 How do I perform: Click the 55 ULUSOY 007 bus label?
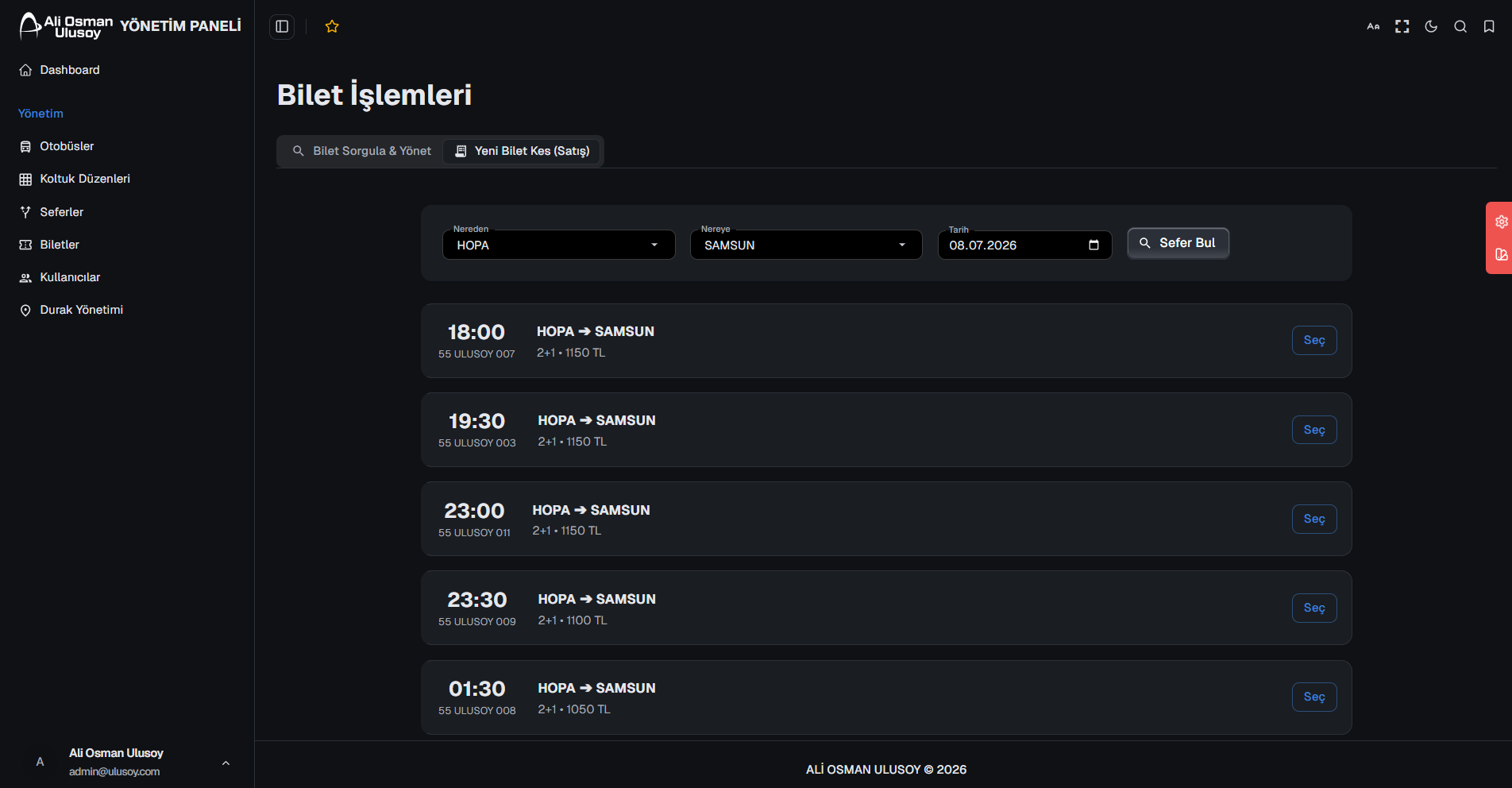476,354
